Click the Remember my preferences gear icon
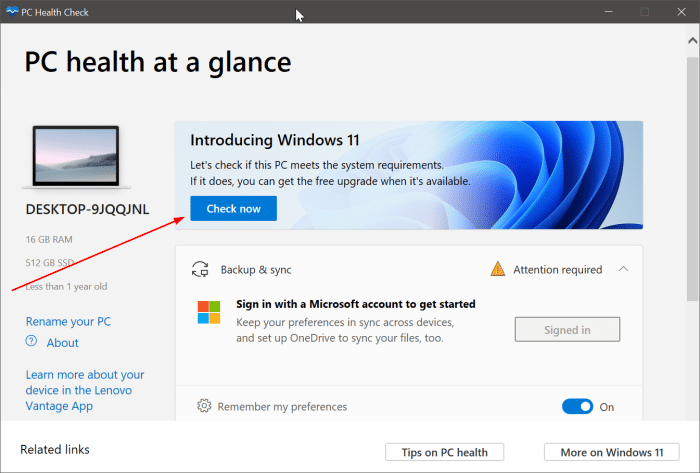The image size is (700, 473). [204, 406]
